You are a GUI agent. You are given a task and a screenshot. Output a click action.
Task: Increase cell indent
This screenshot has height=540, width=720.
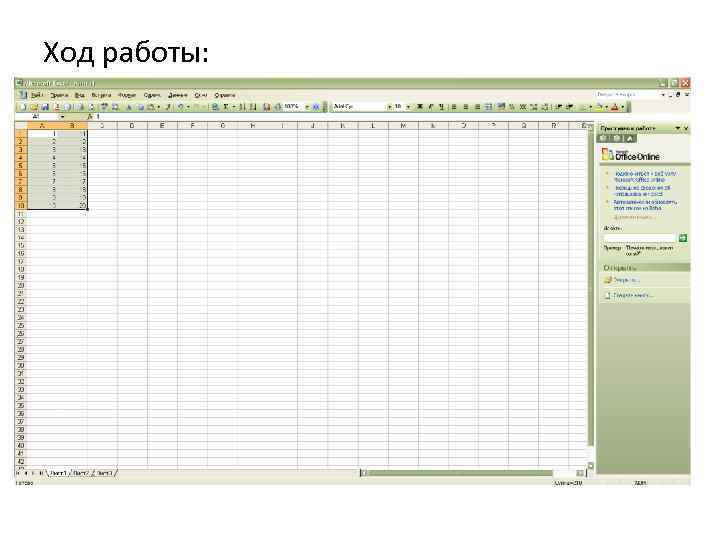coord(570,107)
